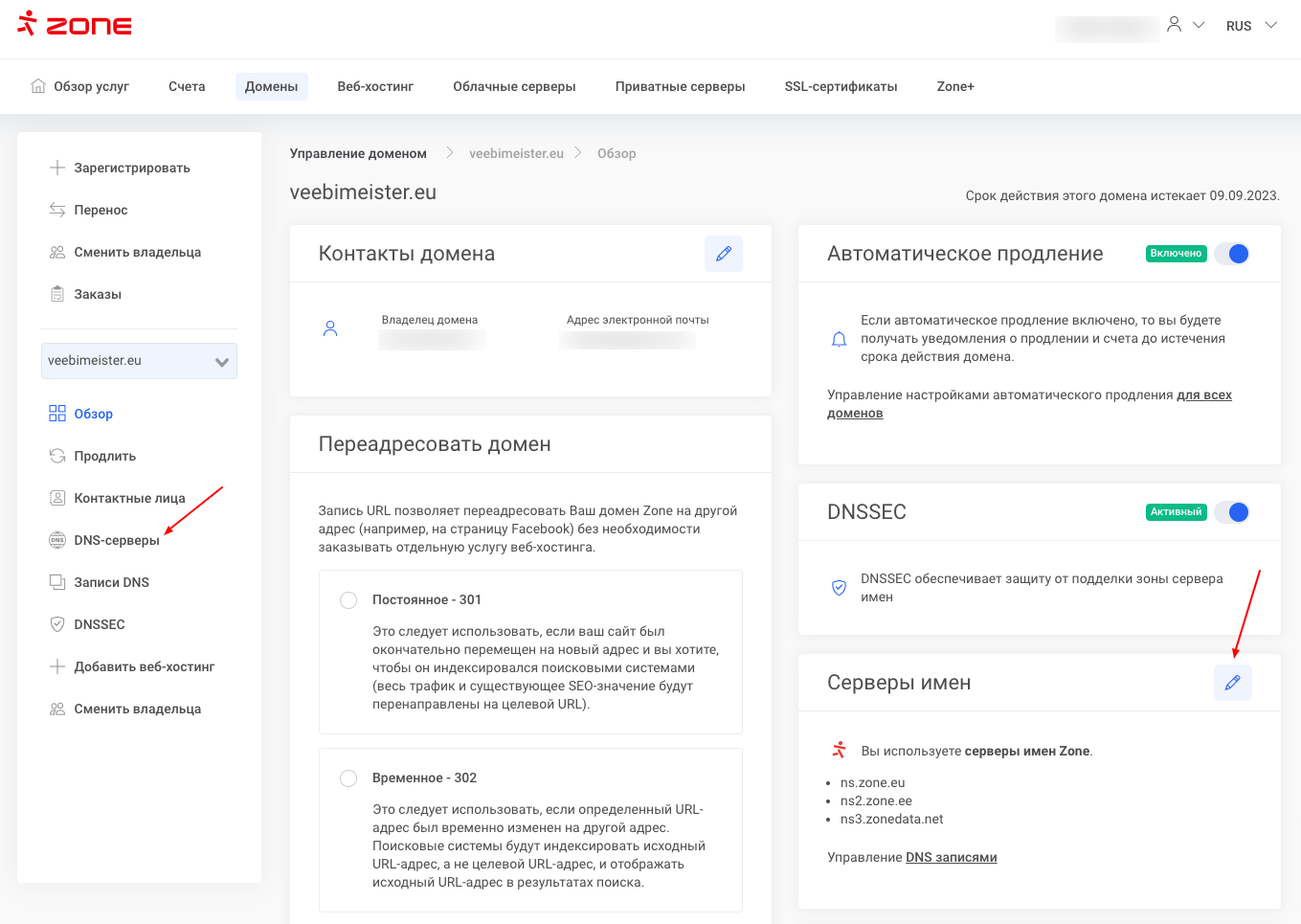Click the DNS-серверы globe icon in sidebar

point(57,540)
